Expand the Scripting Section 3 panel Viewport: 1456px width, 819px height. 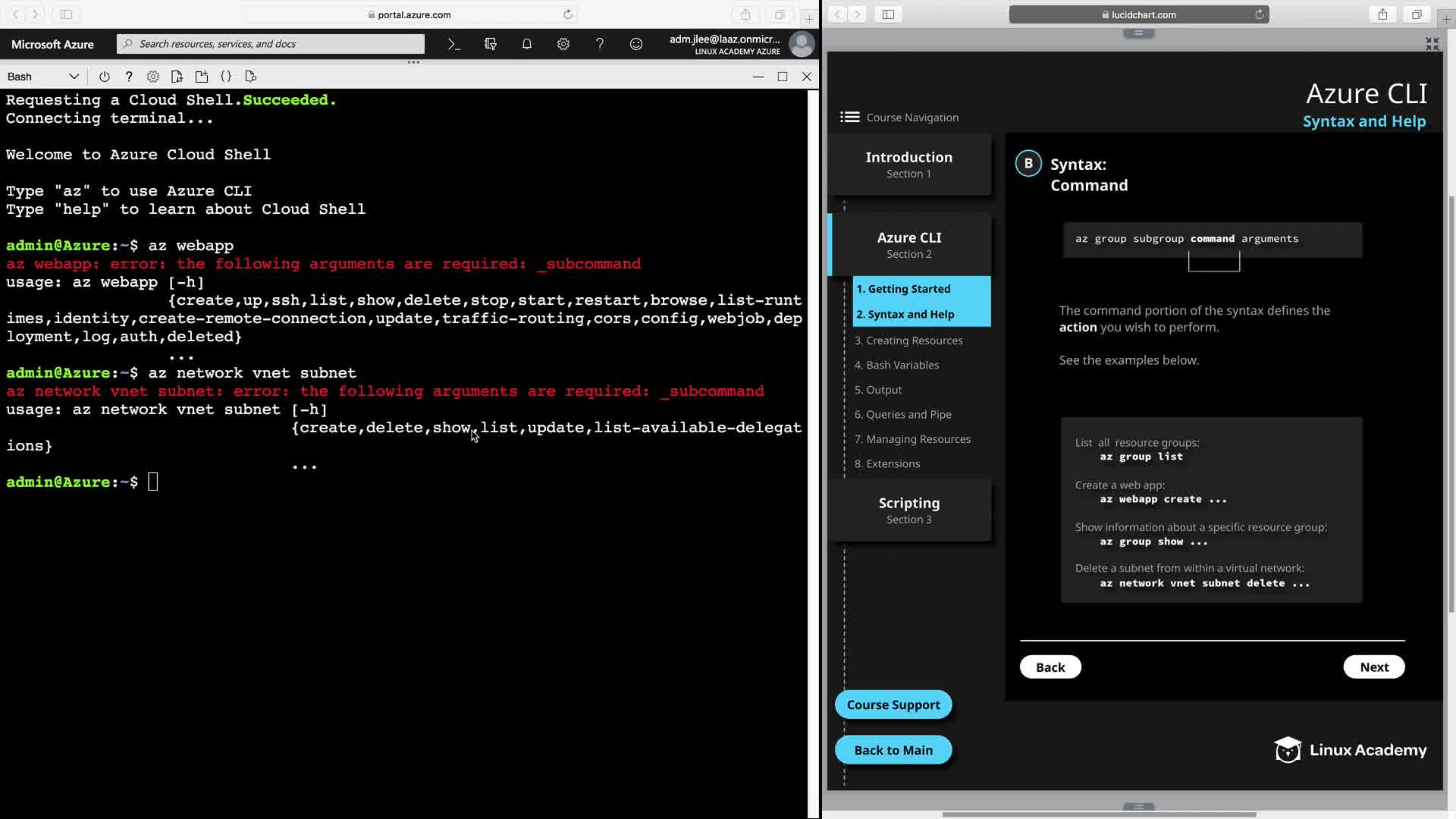908,510
